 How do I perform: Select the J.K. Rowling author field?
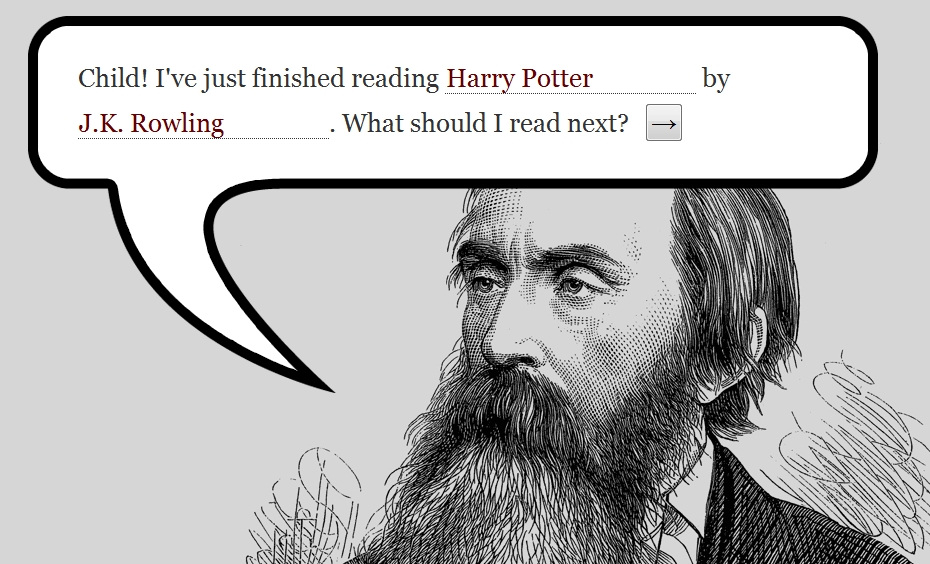coord(203,123)
